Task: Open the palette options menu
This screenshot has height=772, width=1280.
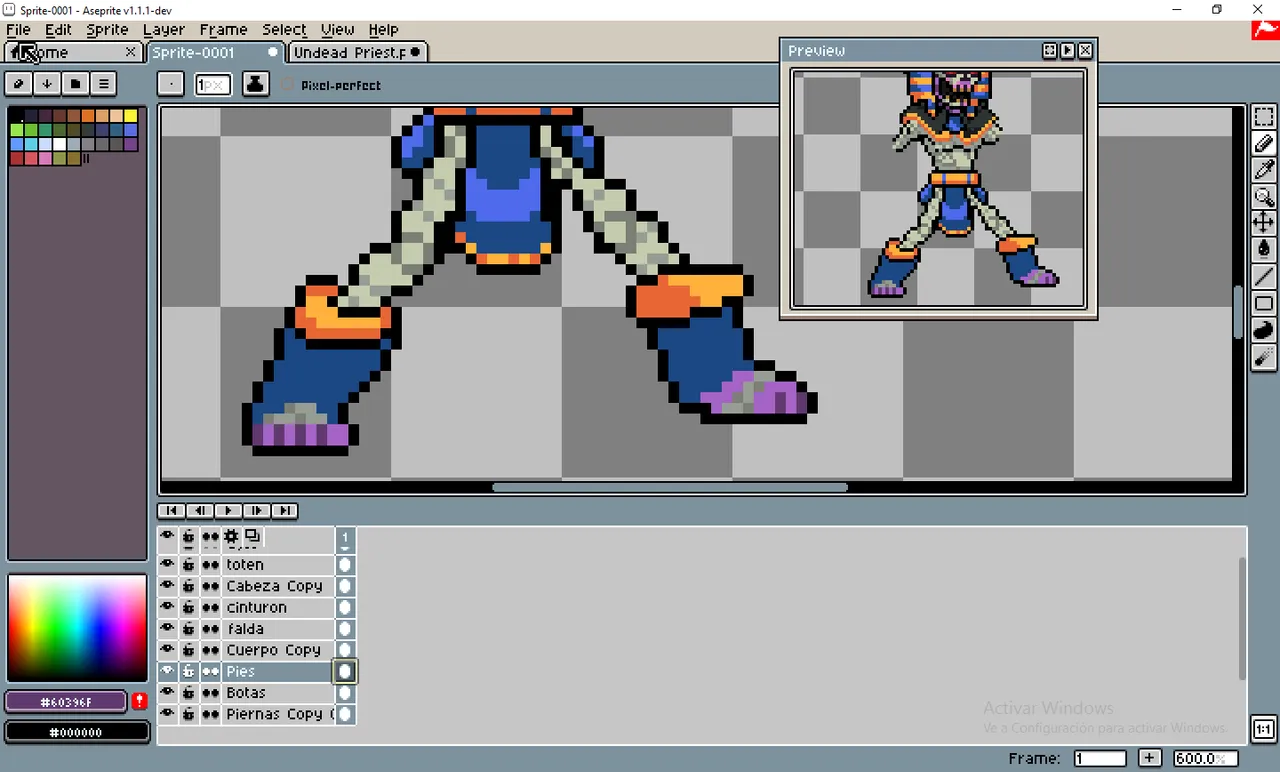Action: 103,84
